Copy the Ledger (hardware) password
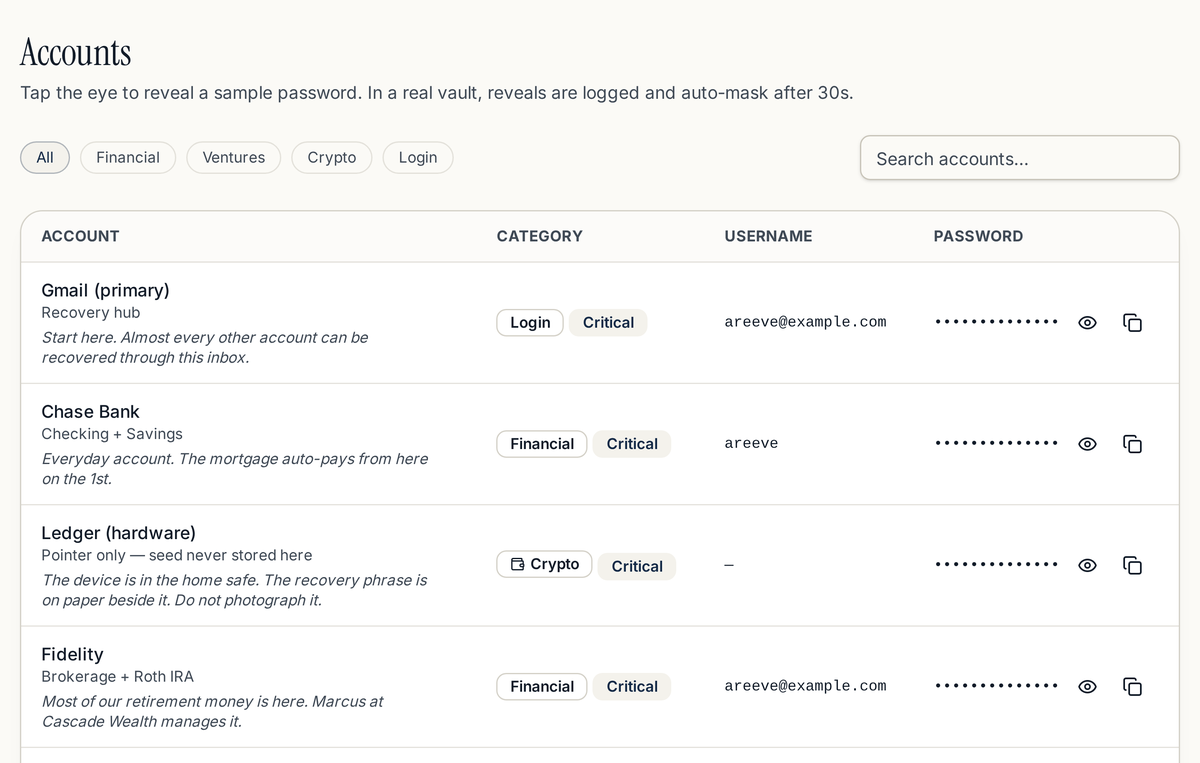1200x763 pixels. (x=1132, y=565)
